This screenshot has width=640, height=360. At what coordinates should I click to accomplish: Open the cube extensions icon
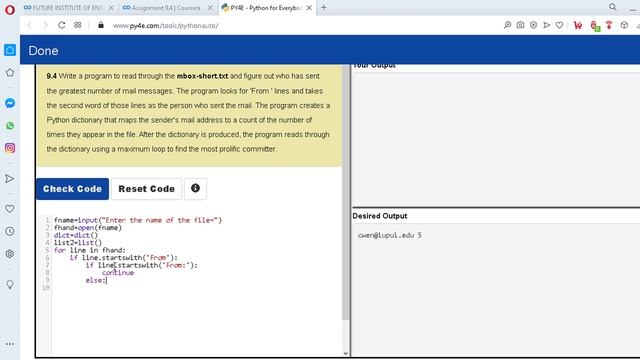tap(624, 25)
